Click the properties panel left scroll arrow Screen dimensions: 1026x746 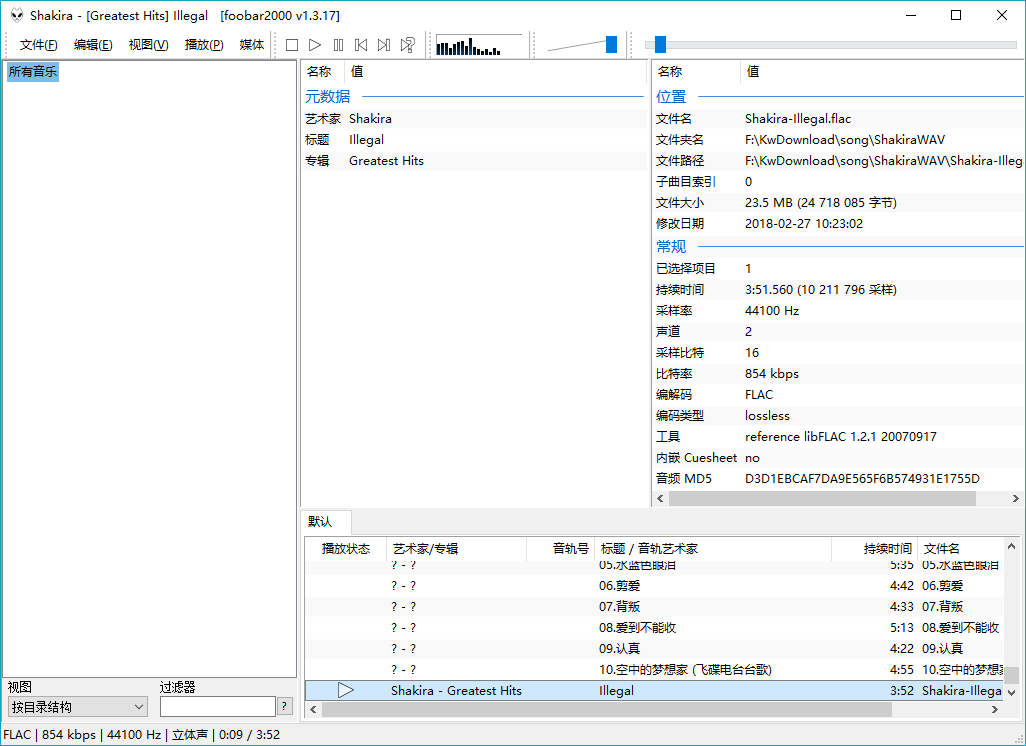tap(660, 499)
